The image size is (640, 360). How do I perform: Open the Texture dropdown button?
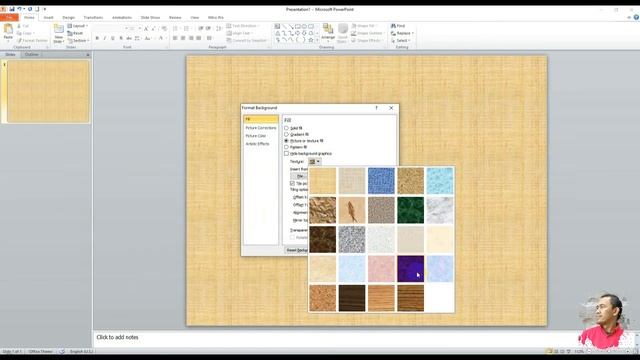(x=314, y=162)
